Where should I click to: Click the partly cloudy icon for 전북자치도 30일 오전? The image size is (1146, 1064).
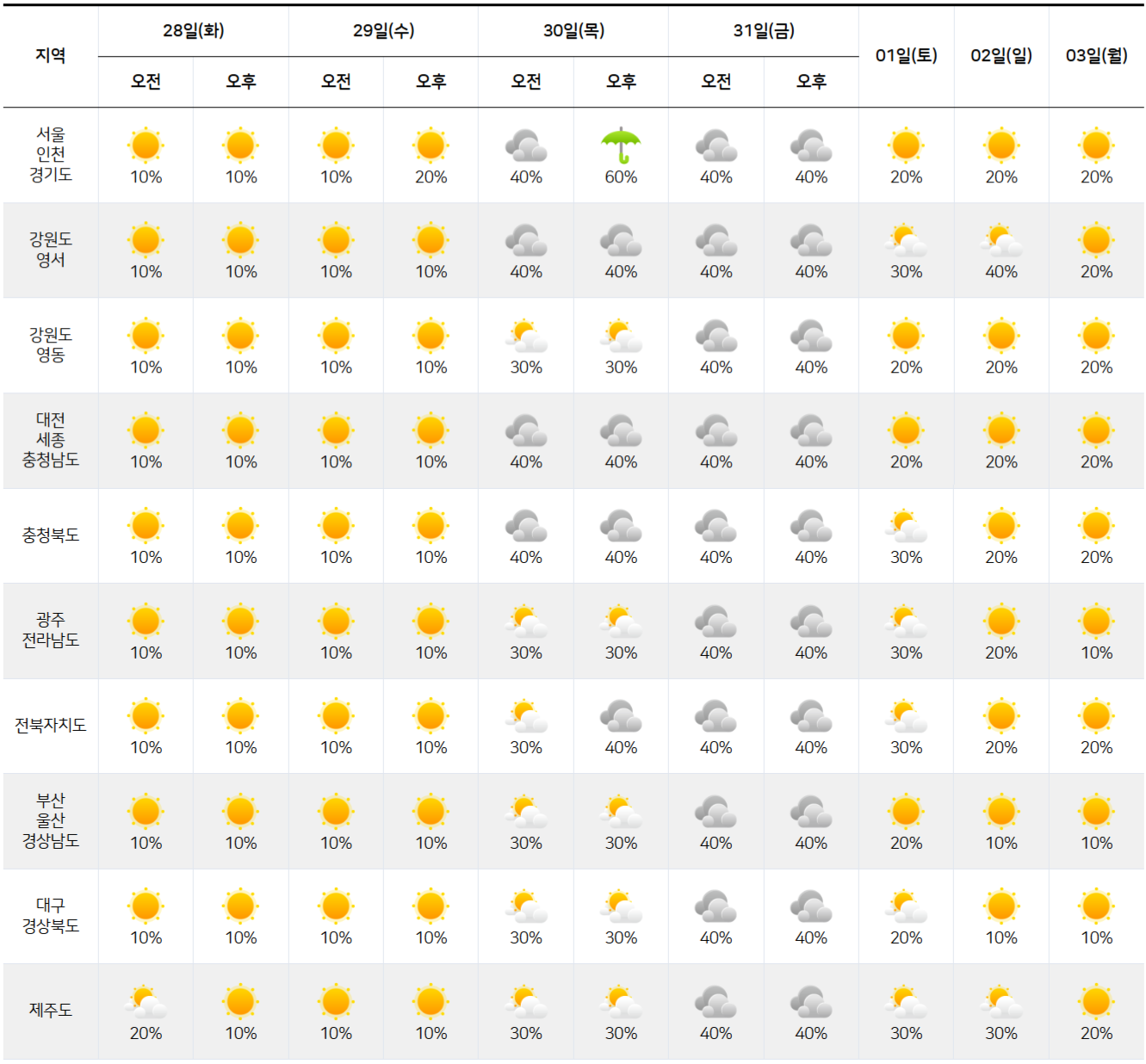pos(526,716)
